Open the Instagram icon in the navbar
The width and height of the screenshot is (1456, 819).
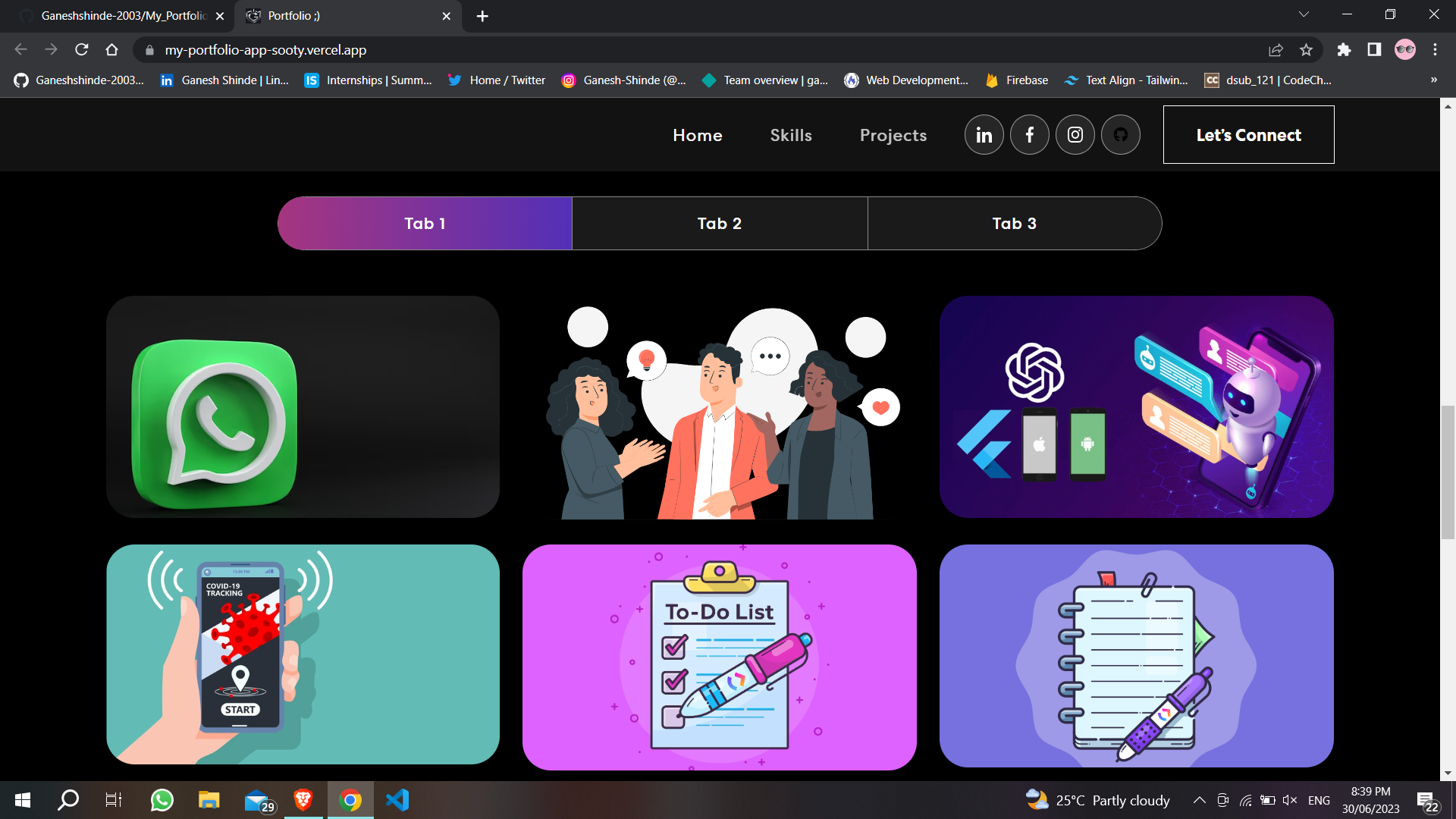pyautogui.click(x=1075, y=134)
